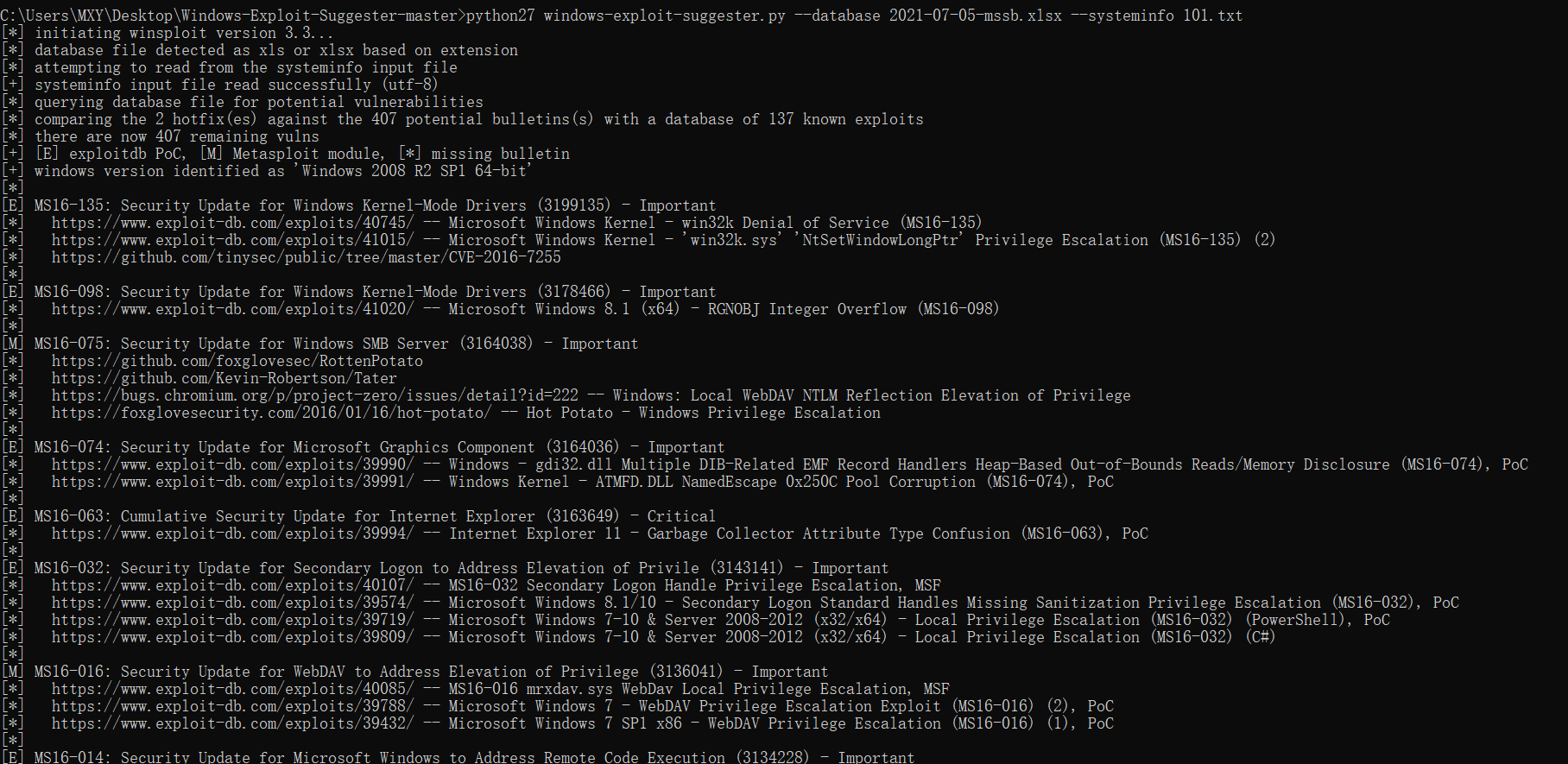The image size is (1568, 764).
Task: Click the exploit-db 41015 URL
Action: [232, 240]
